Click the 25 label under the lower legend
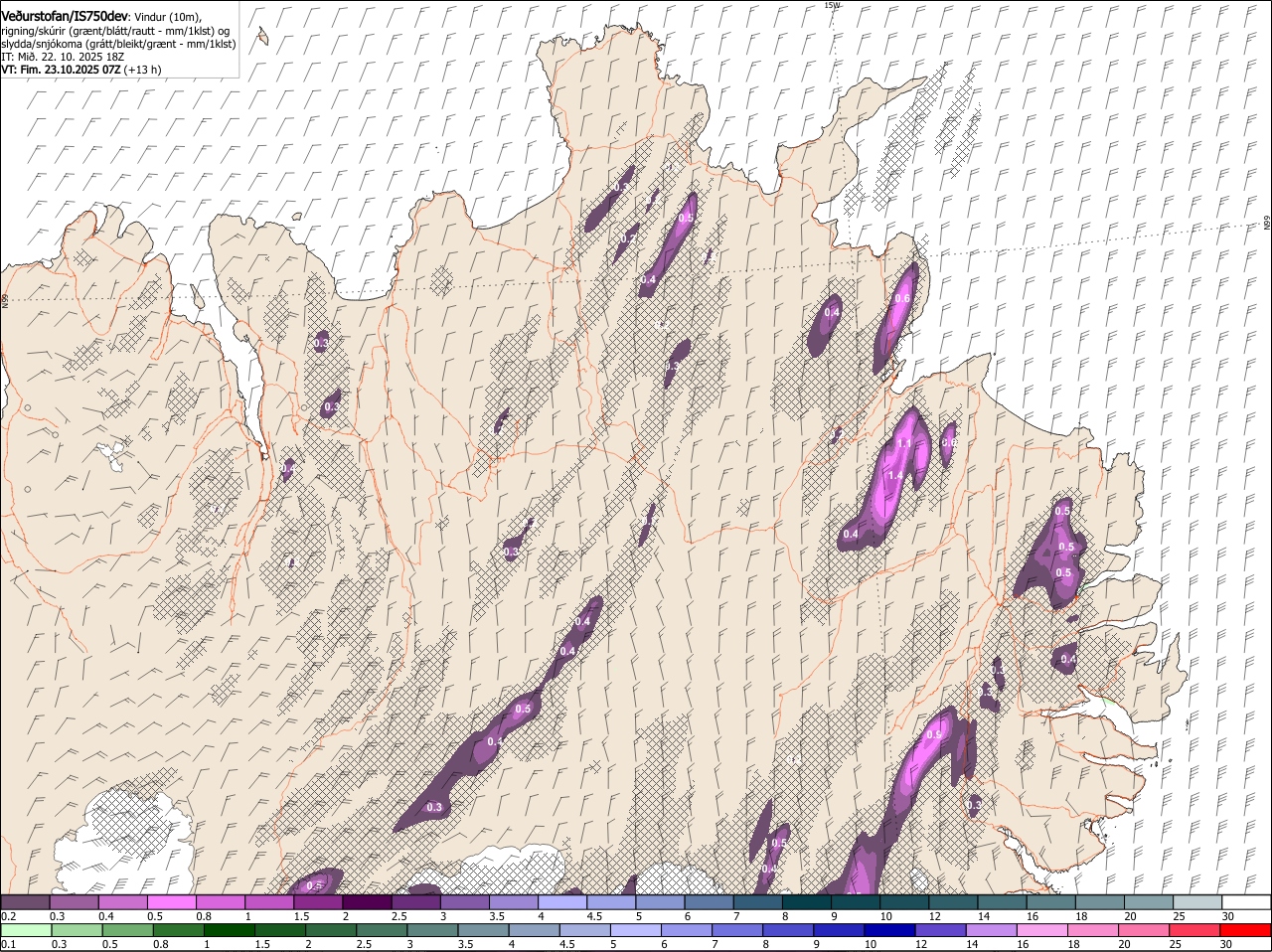The height and width of the screenshot is (952, 1272). [1175, 944]
